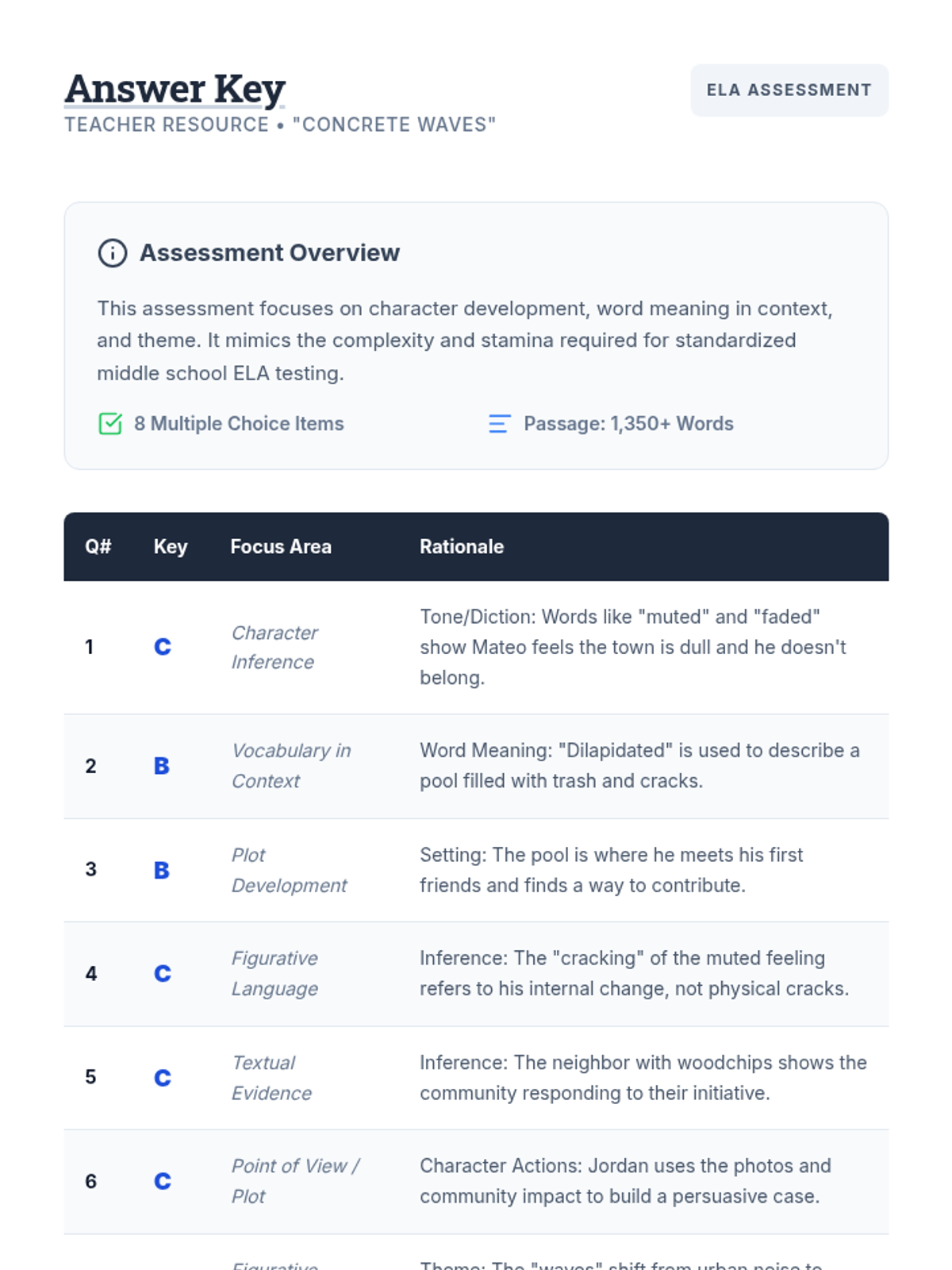Viewport: 952px width, 1270px height.
Task: Click the Rationale column header
Action: tap(462, 547)
